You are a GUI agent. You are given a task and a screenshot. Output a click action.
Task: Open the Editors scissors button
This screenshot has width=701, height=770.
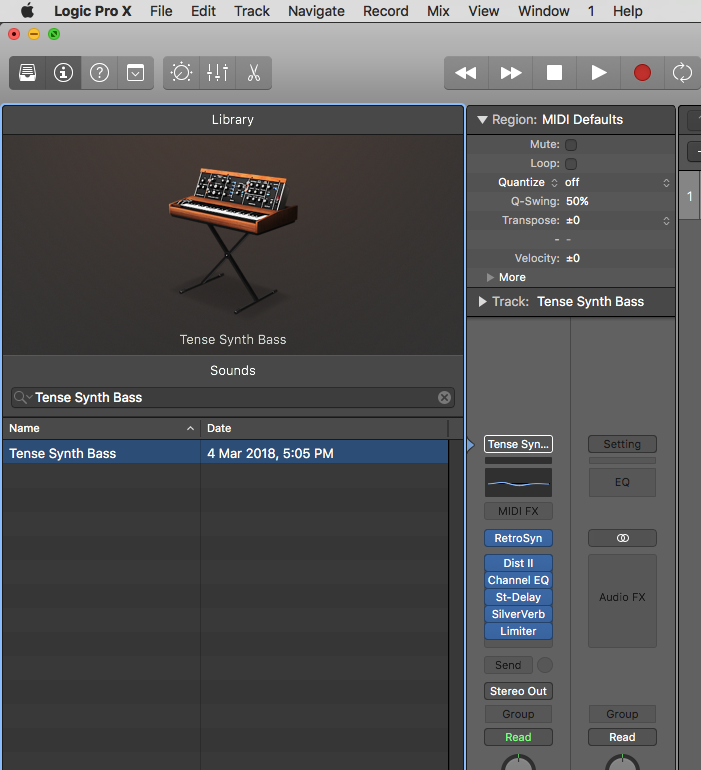tap(253, 73)
